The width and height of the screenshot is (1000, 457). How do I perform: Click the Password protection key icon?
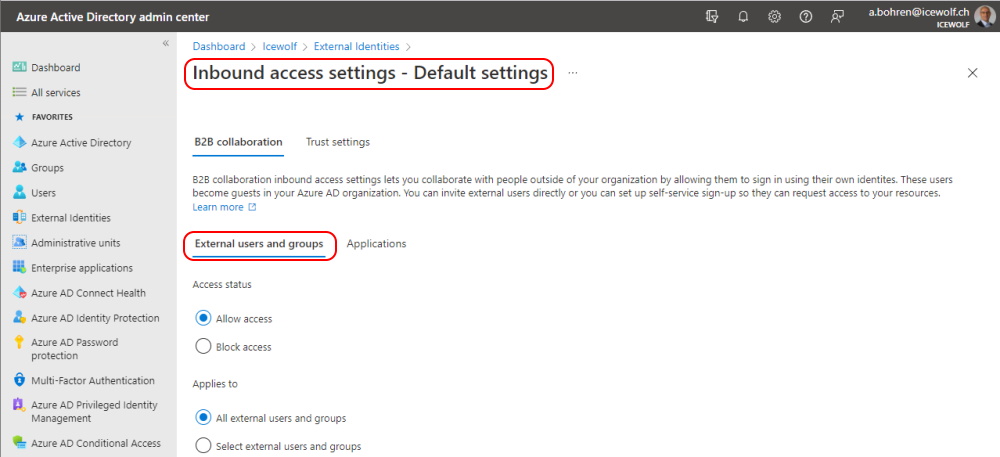(19, 342)
